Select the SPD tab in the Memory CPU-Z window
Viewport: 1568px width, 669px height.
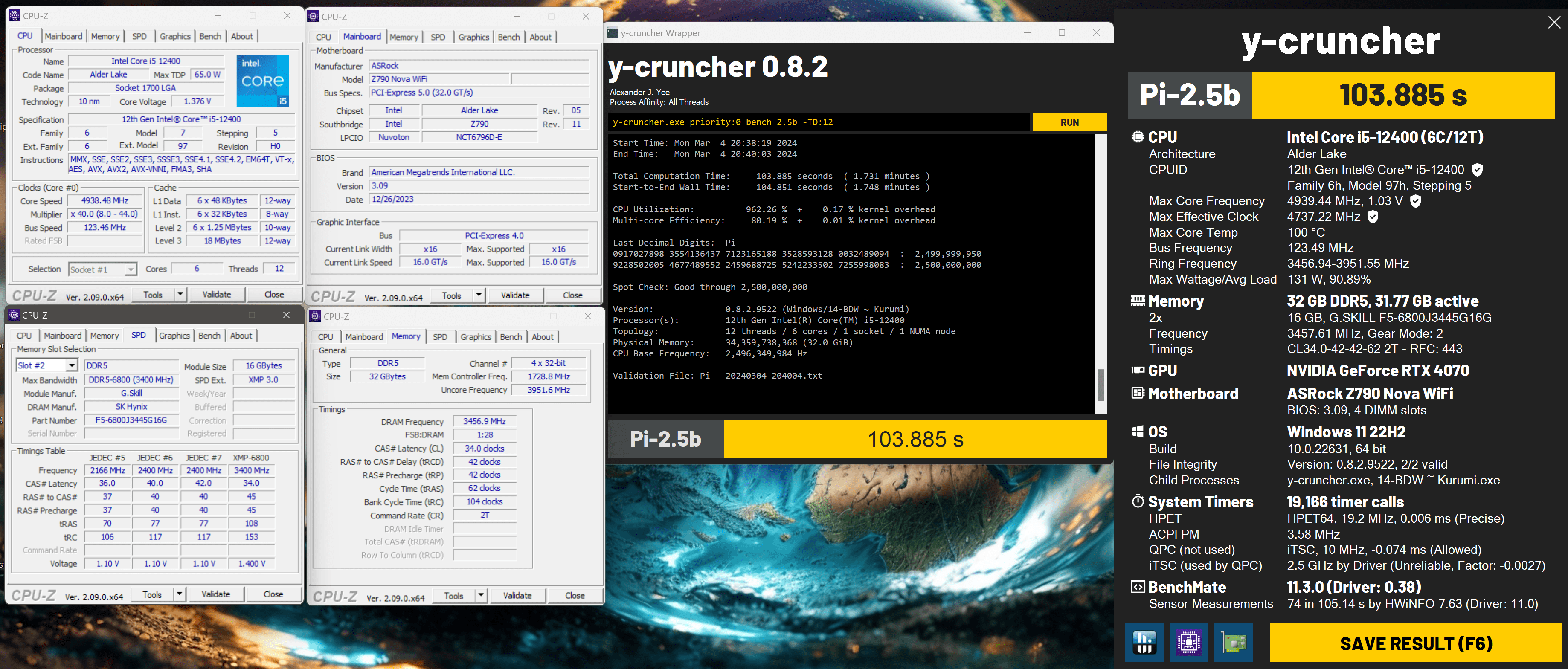pos(439,336)
